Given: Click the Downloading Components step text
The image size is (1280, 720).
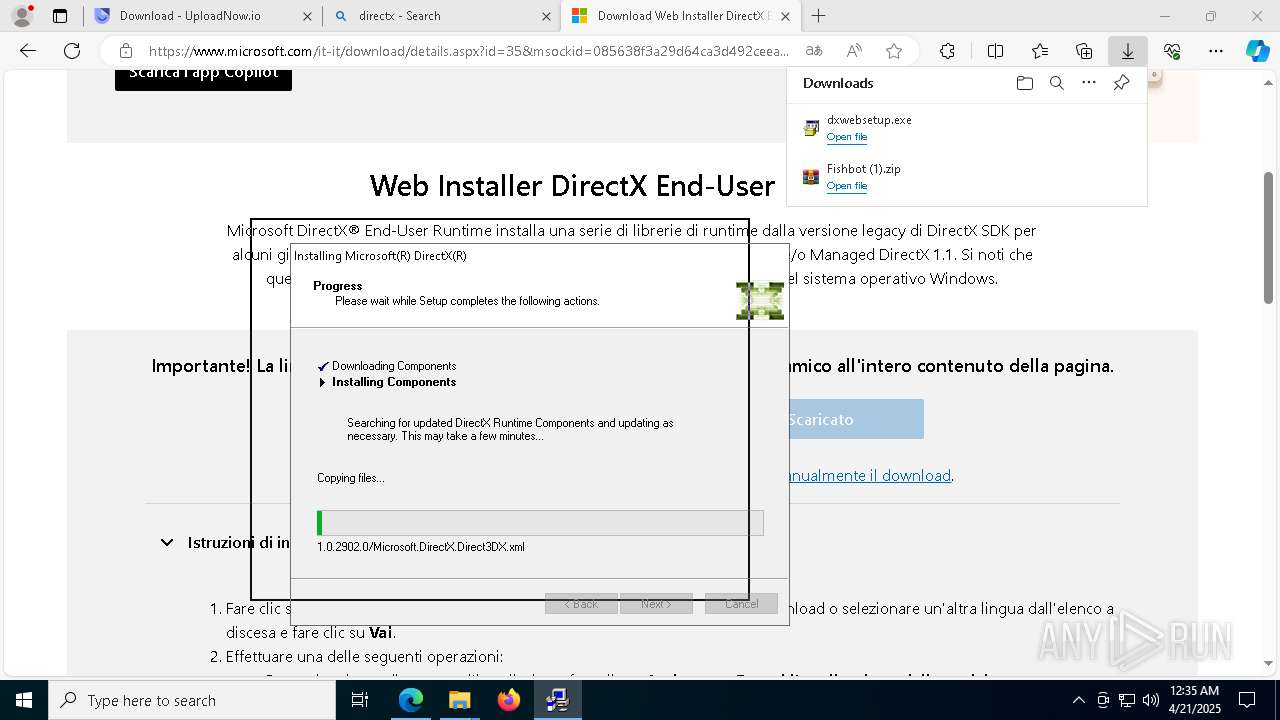Looking at the screenshot, I should (394, 366).
